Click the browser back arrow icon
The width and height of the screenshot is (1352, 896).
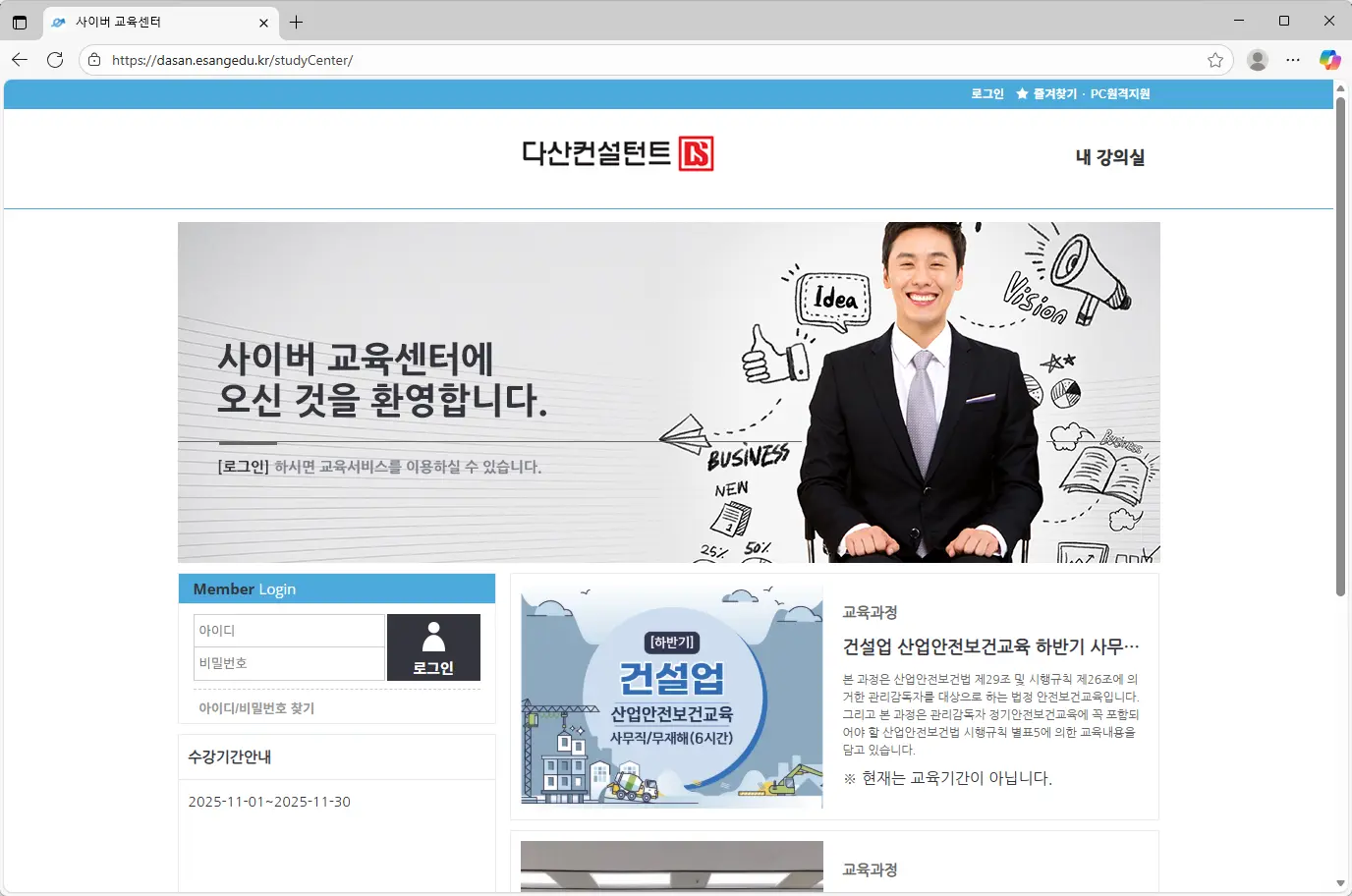click(19, 60)
